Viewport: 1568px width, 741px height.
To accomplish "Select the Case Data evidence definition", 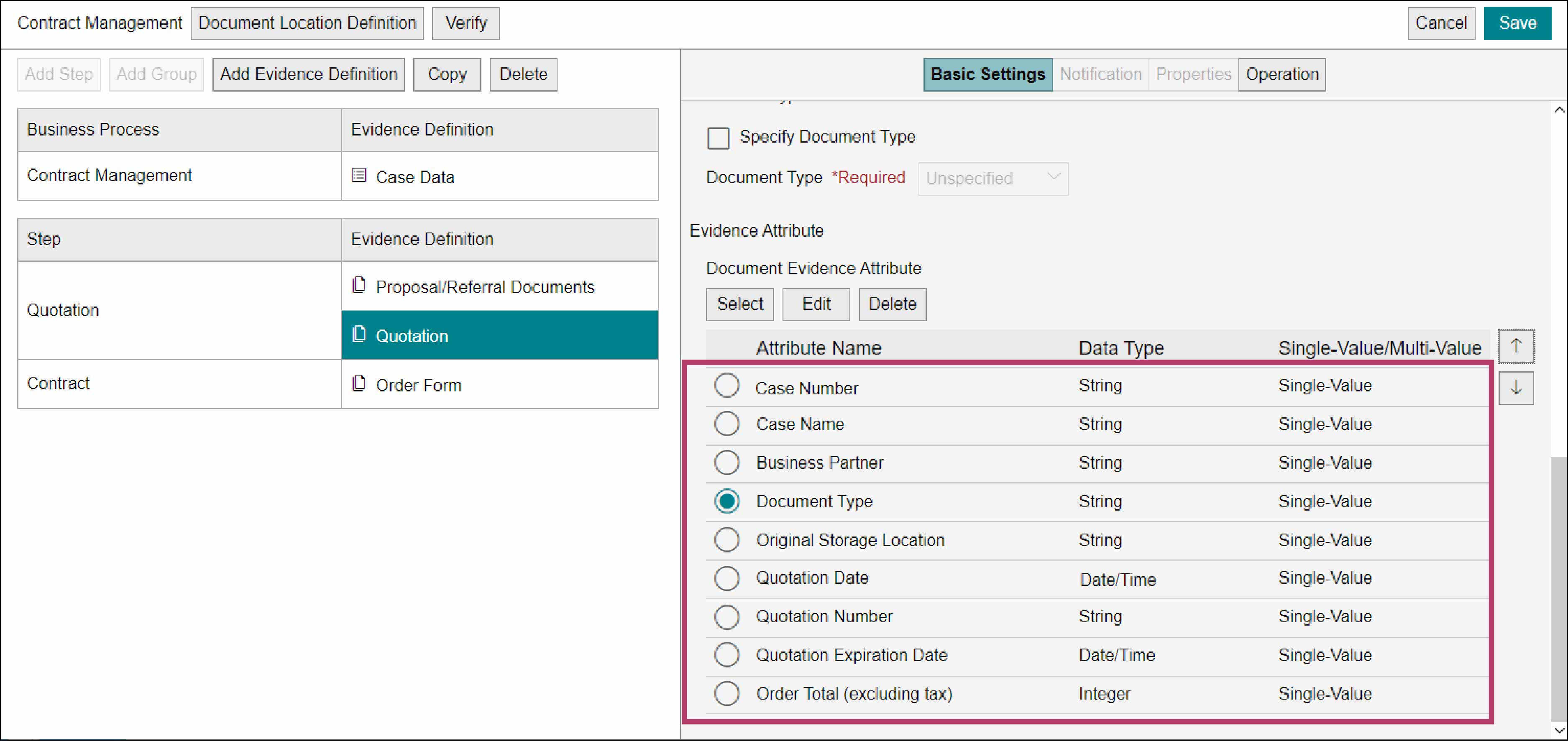I will 500,176.
